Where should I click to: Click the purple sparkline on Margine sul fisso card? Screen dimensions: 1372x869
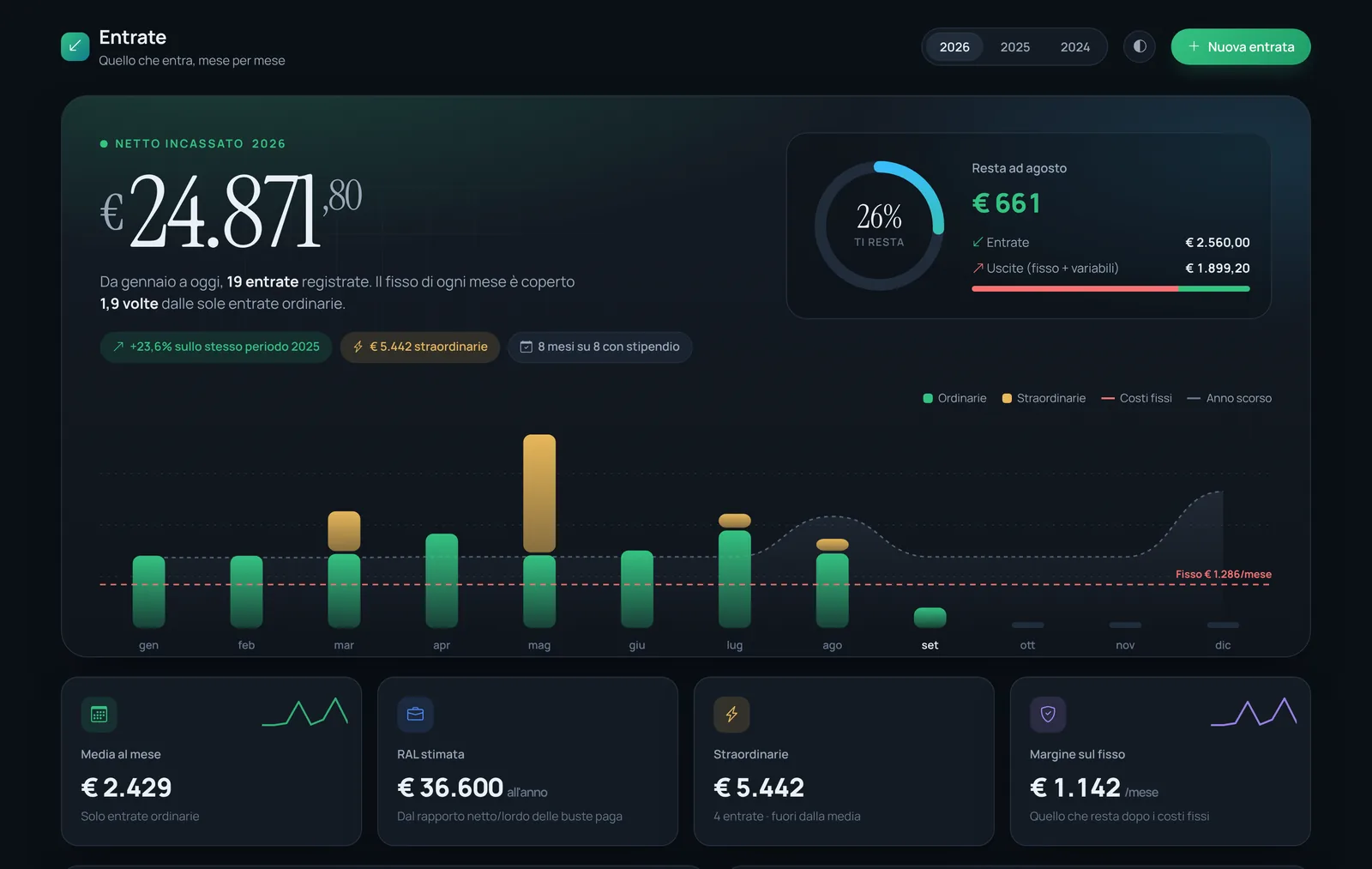pyautogui.click(x=1254, y=712)
